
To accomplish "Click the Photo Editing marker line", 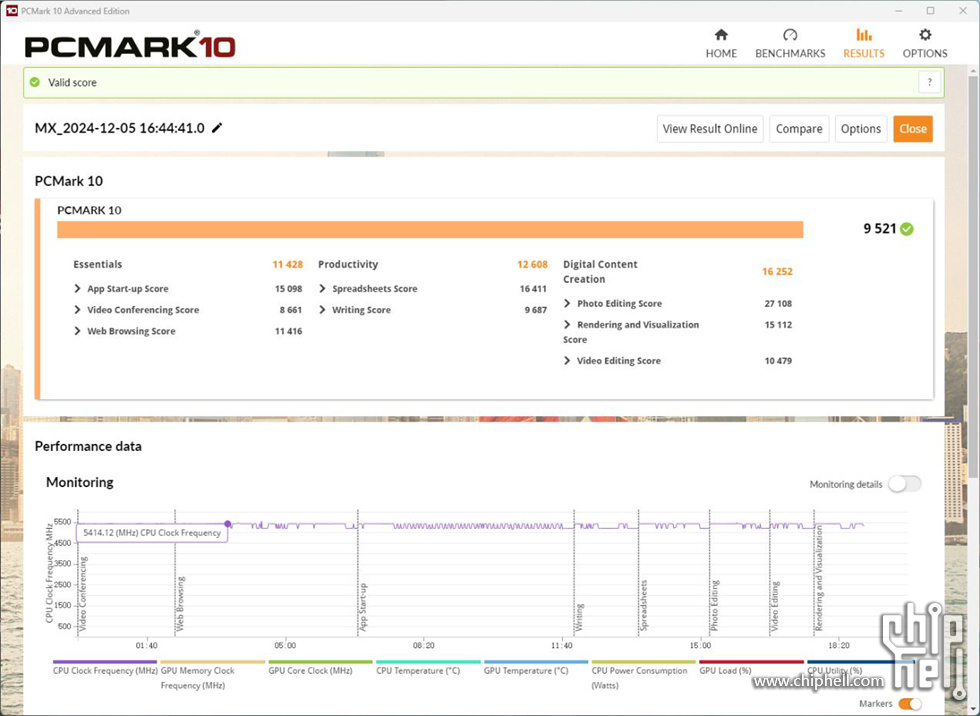I will (x=709, y=574).
